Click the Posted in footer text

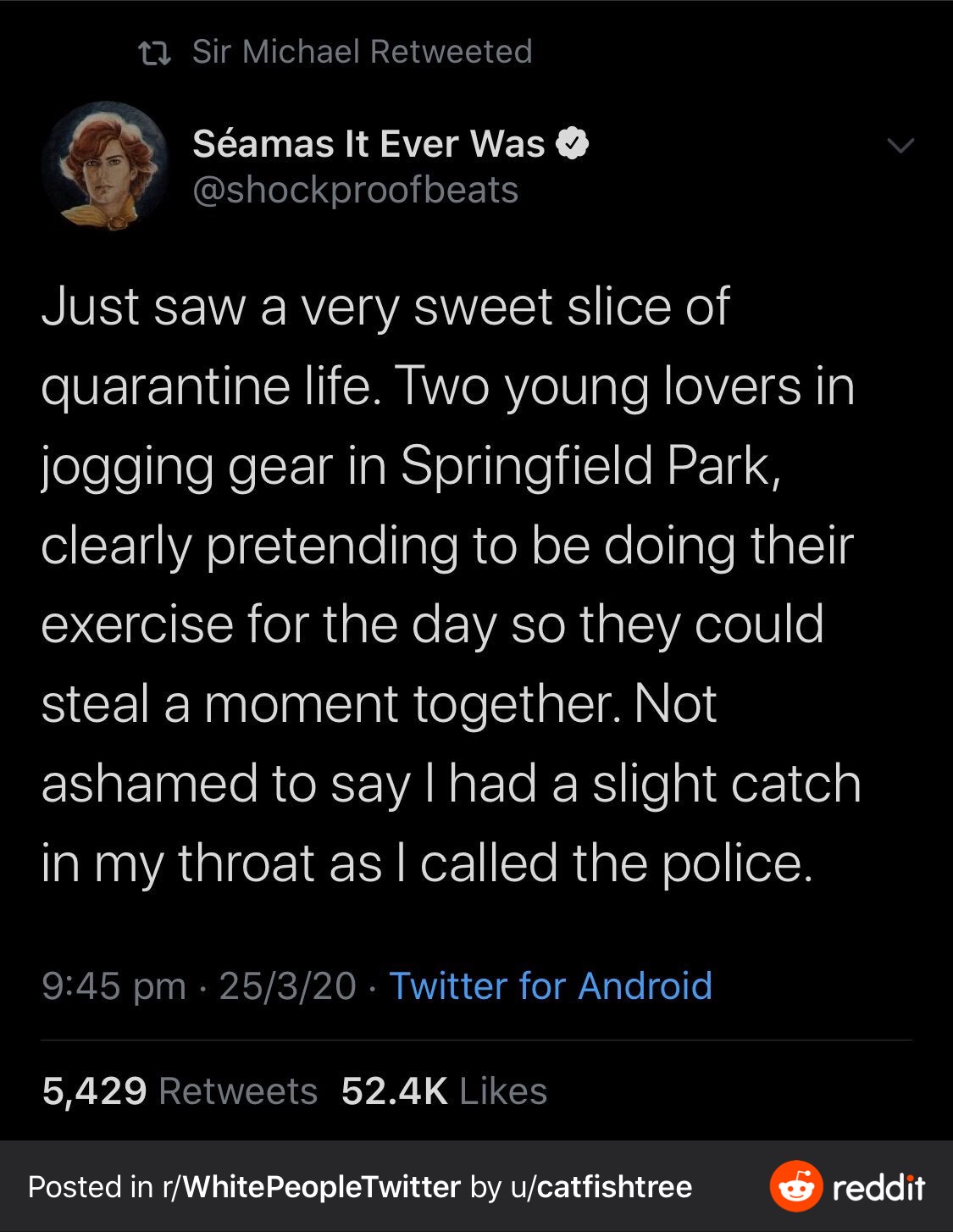click(90, 1187)
